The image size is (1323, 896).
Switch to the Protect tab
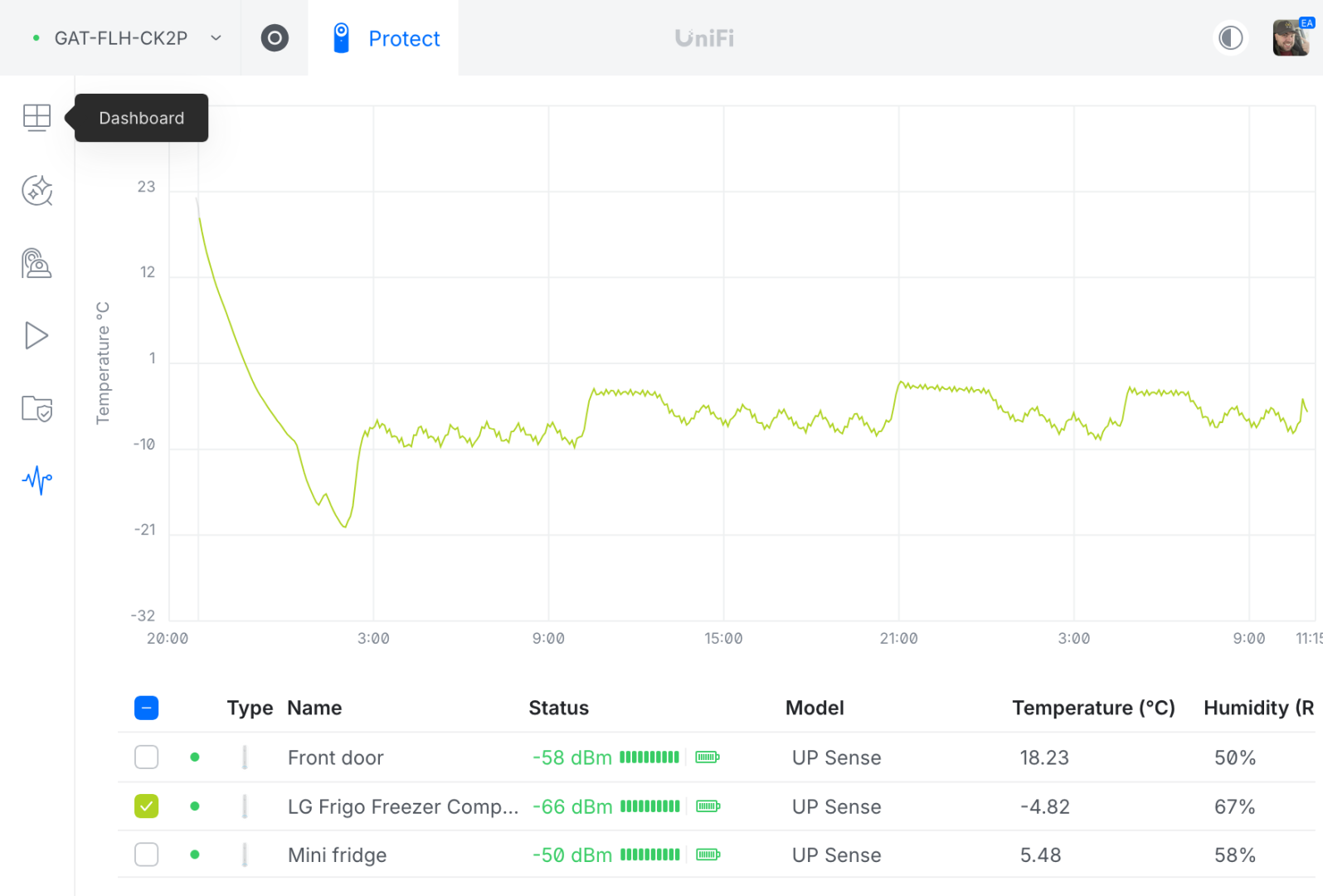386,38
